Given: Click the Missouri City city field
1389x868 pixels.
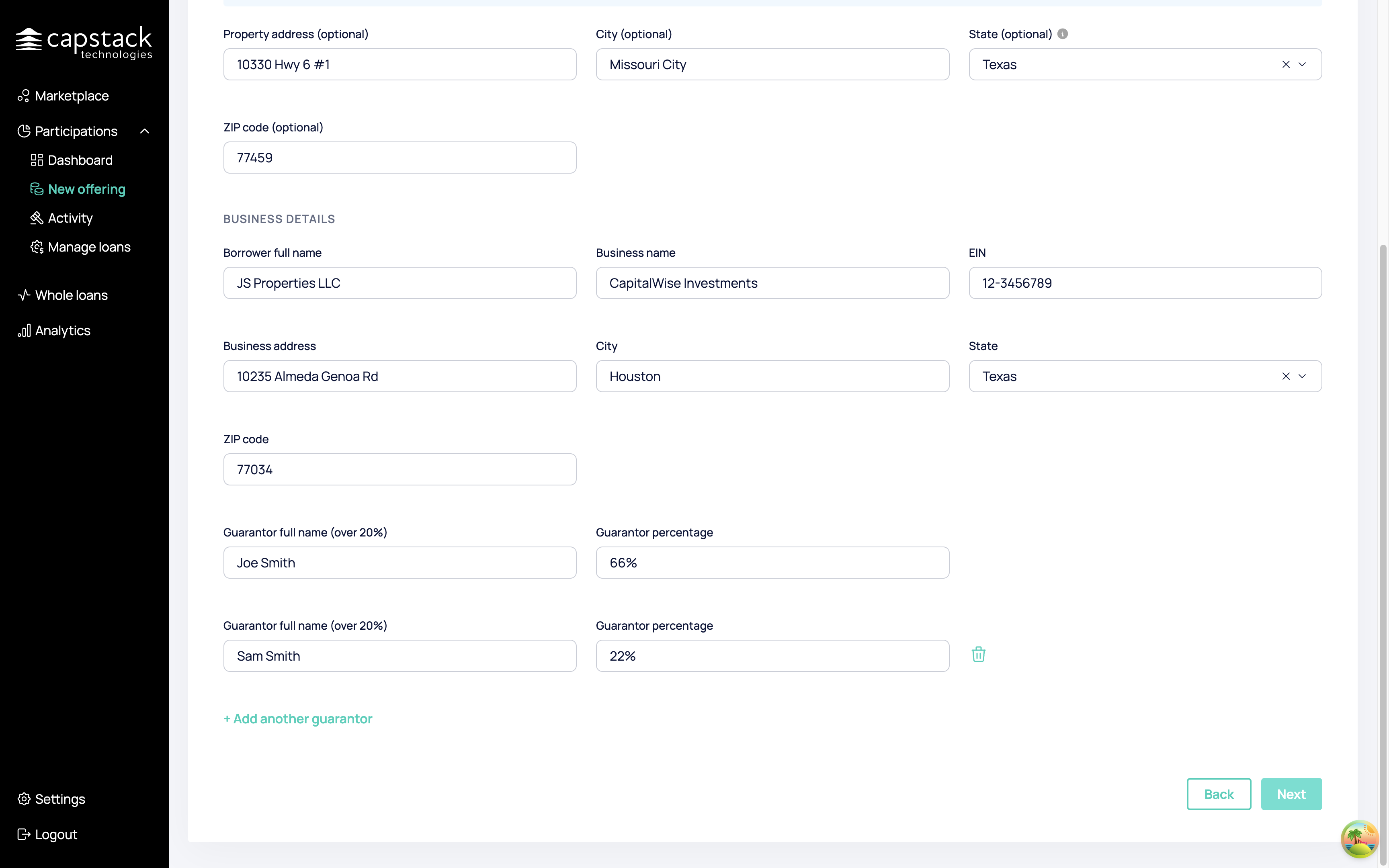Looking at the screenshot, I should 772,64.
